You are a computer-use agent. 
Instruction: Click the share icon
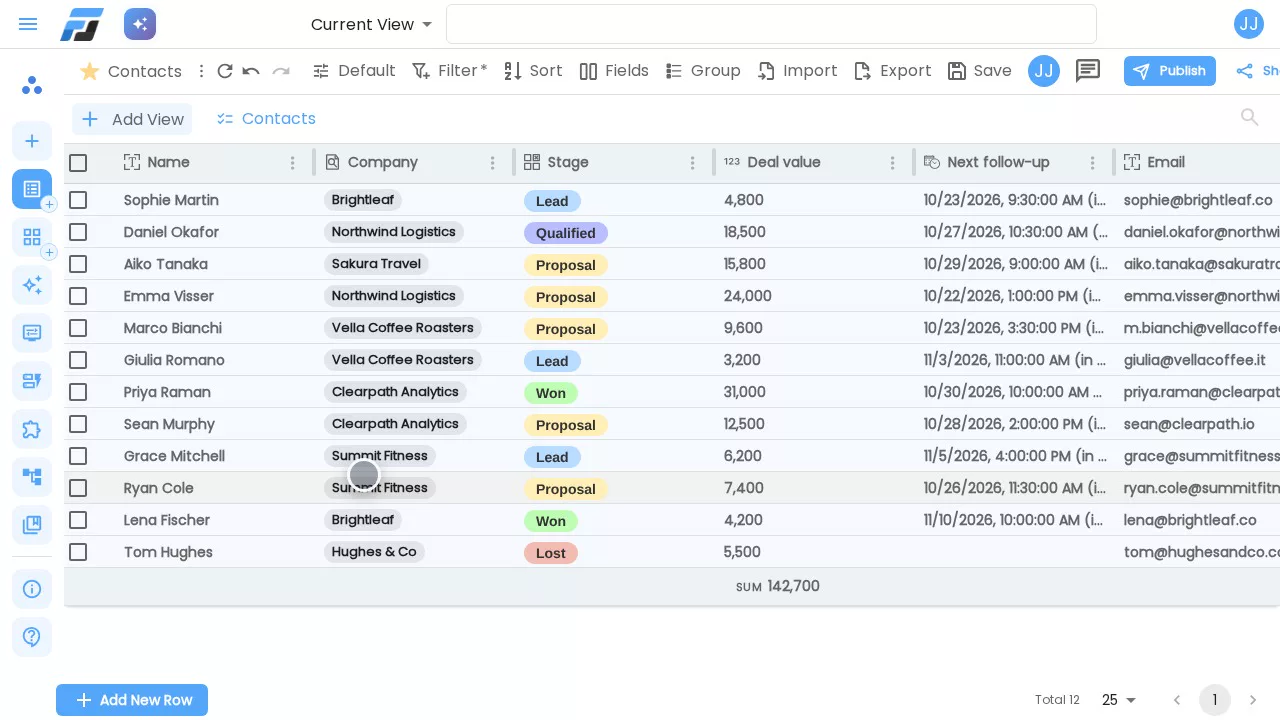(1245, 71)
